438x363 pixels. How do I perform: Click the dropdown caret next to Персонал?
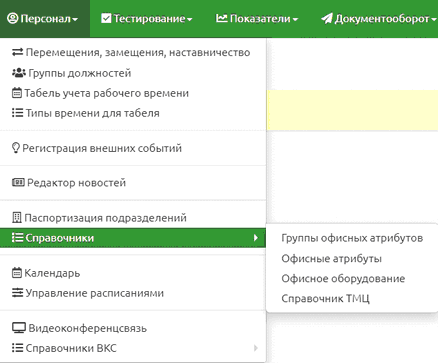pyautogui.click(x=75, y=20)
